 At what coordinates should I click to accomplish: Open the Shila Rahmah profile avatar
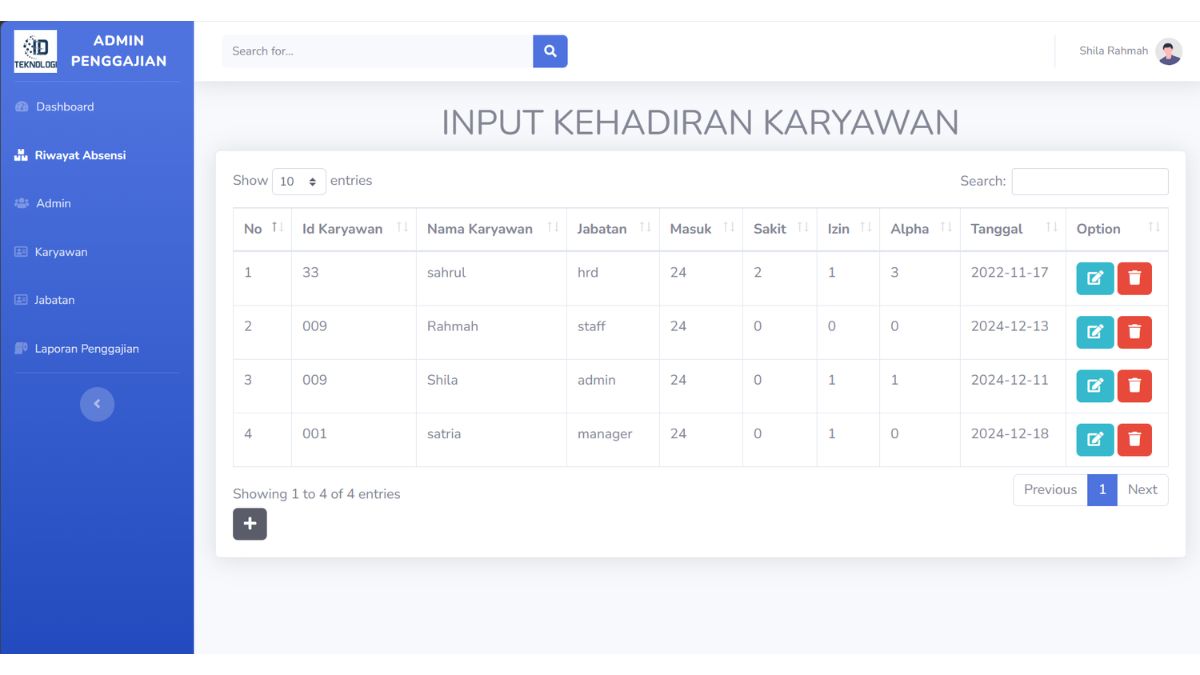(1169, 51)
